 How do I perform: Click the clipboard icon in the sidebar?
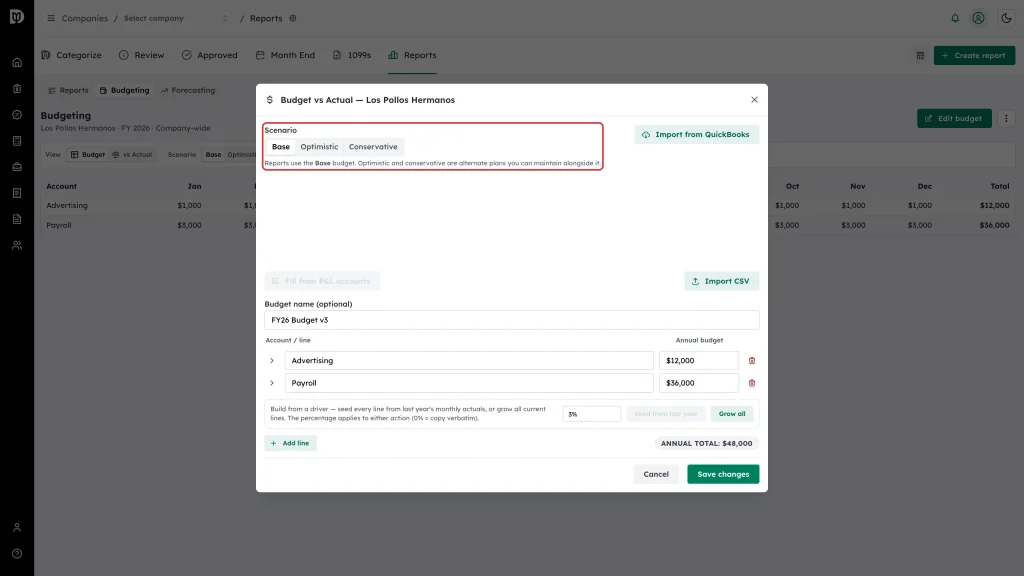point(17,89)
